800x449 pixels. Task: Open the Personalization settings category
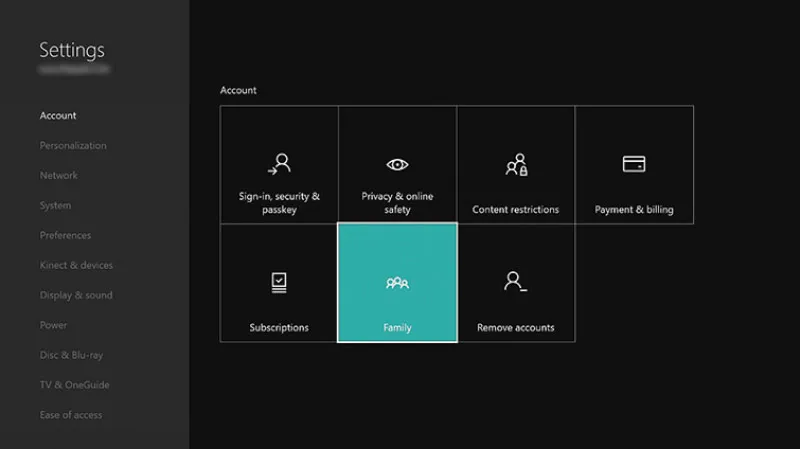[x=73, y=146]
